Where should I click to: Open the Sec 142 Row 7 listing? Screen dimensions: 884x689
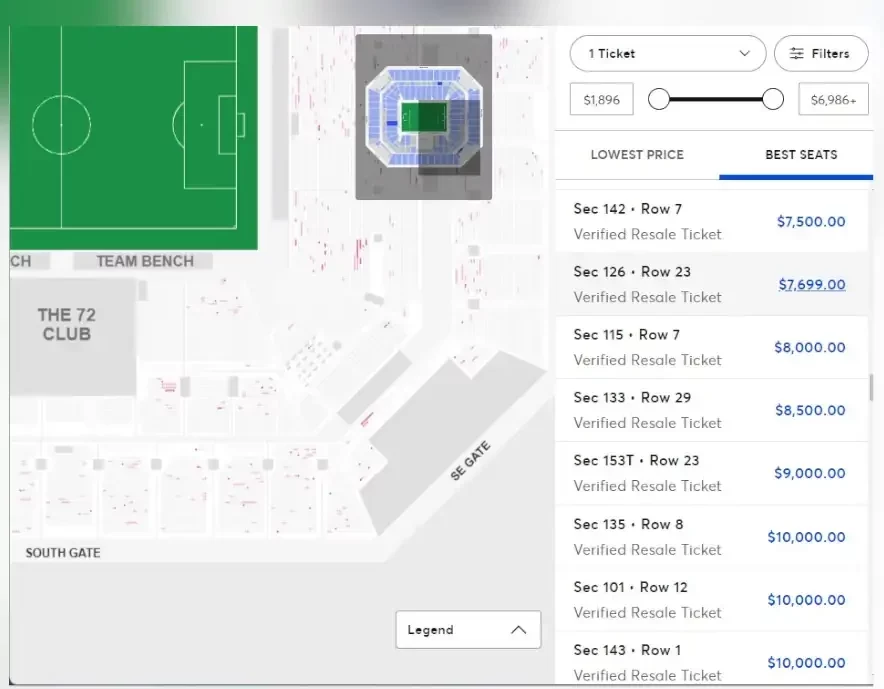pos(710,221)
